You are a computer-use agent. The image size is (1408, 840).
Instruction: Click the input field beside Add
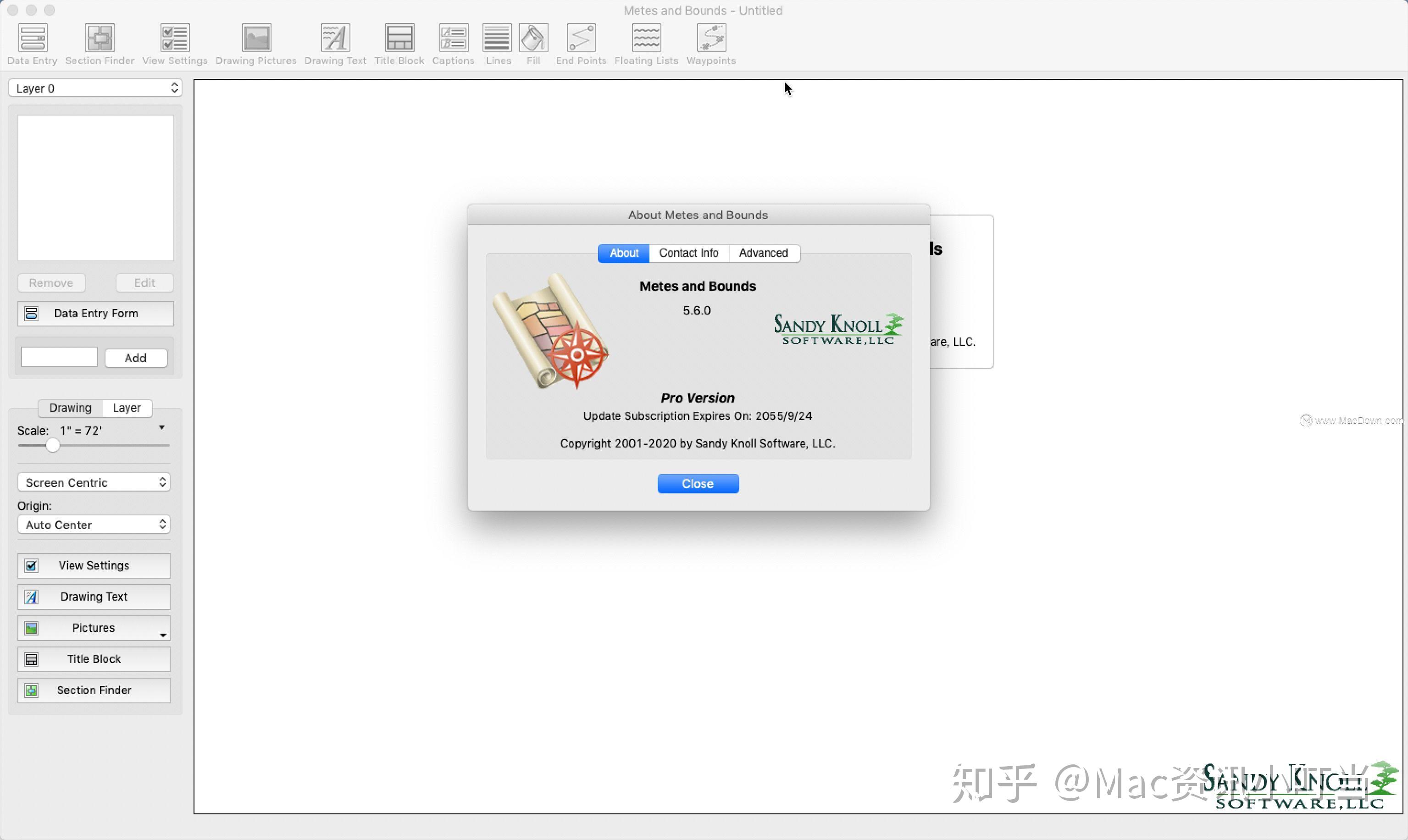point(60,357)
